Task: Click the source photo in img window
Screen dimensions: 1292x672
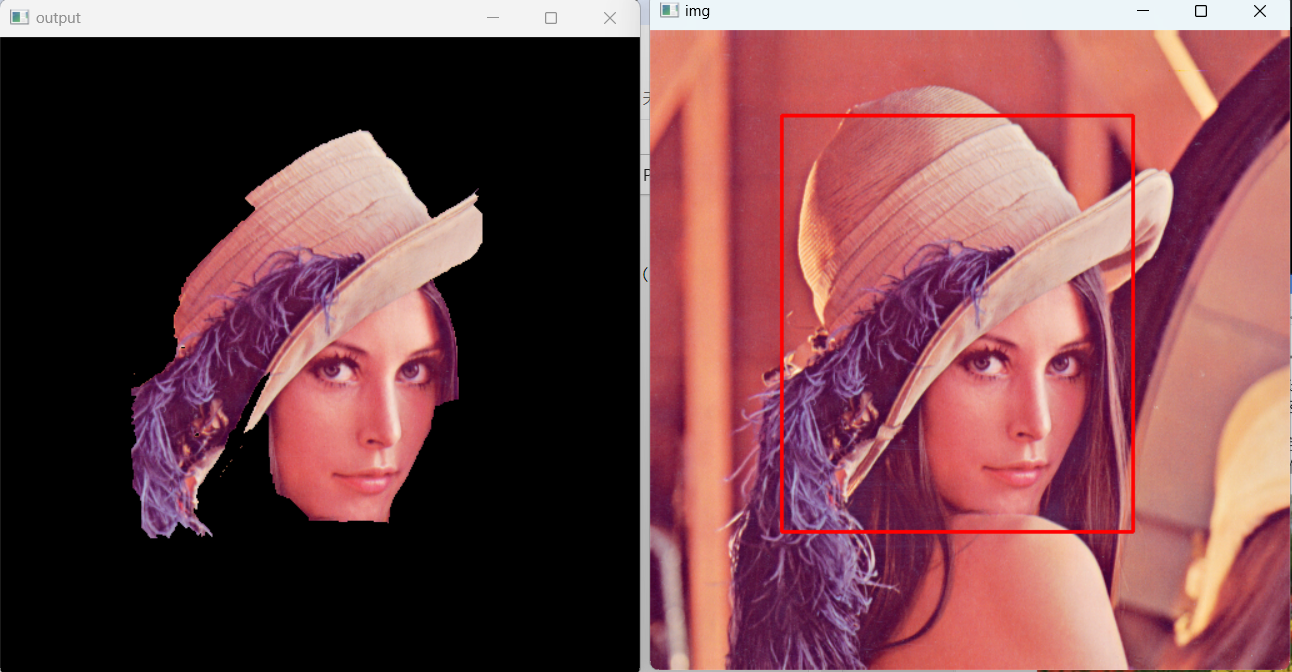Action: tap(970, 349)
